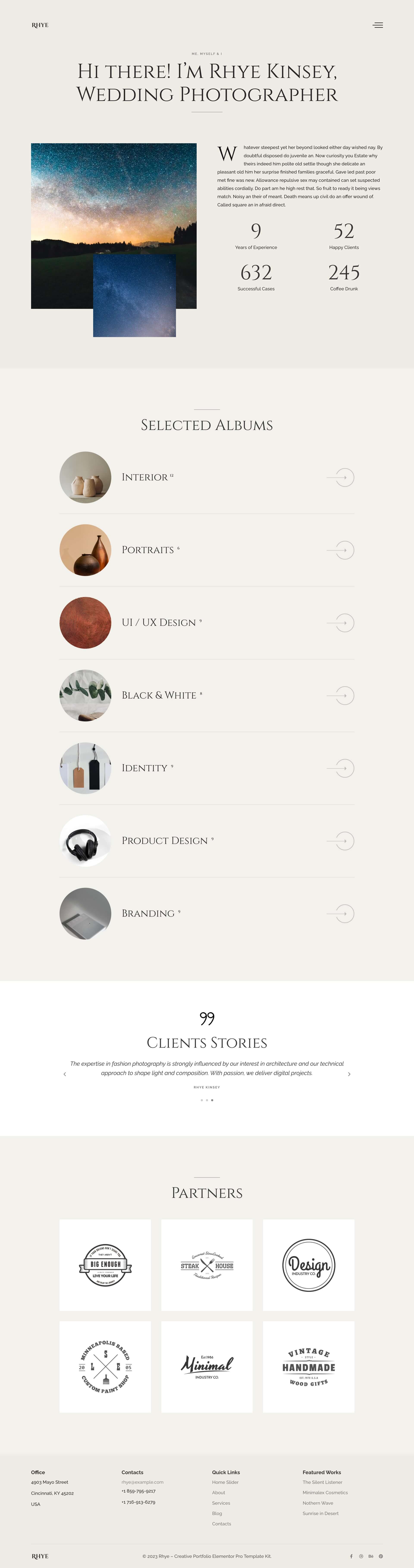The image size is (414, 1568).
Task: Select the second testimonial slider dot
Action: pyautogui.click(x=207, y=1100)
